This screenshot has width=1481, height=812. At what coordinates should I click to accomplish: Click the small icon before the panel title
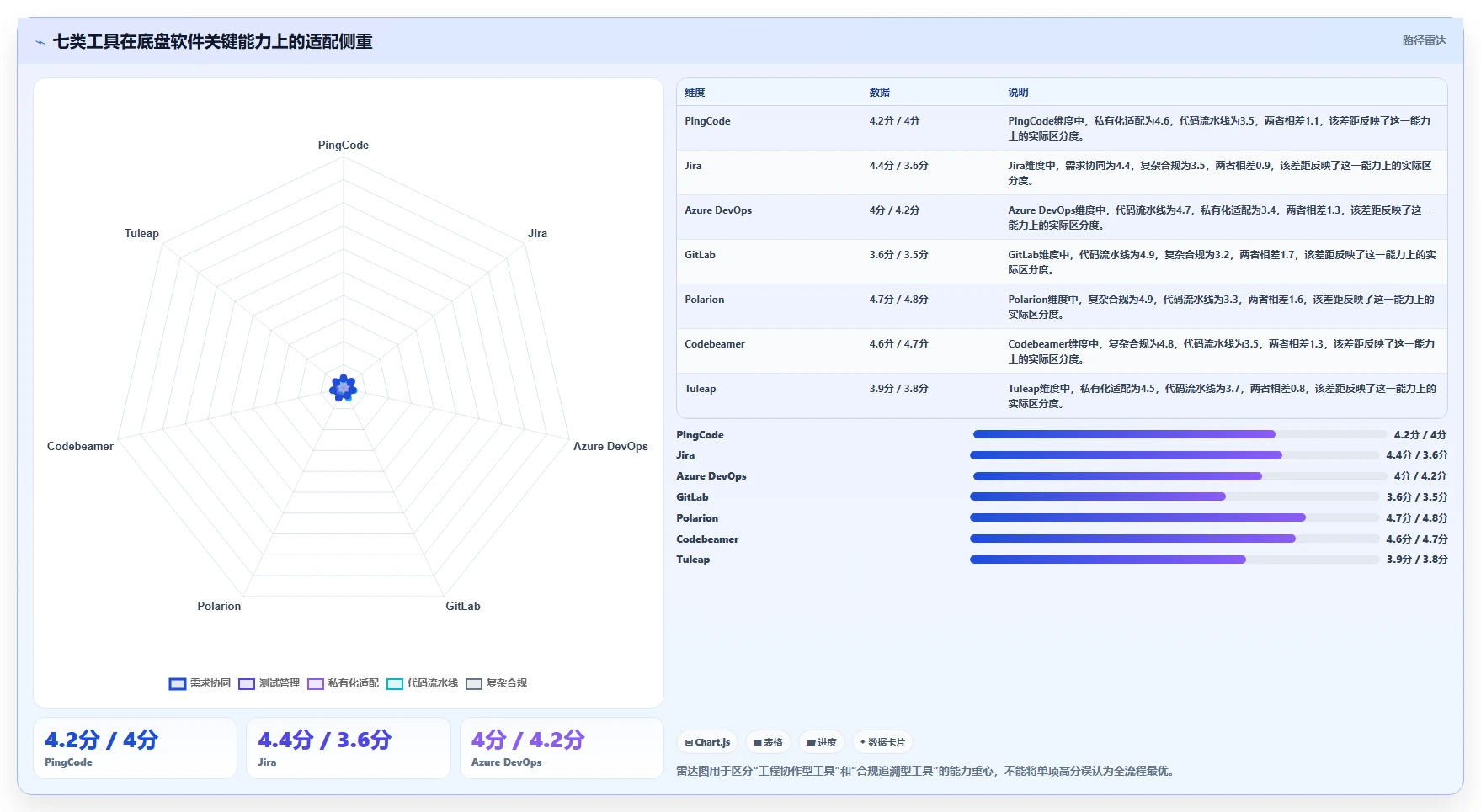pos(40,42)
